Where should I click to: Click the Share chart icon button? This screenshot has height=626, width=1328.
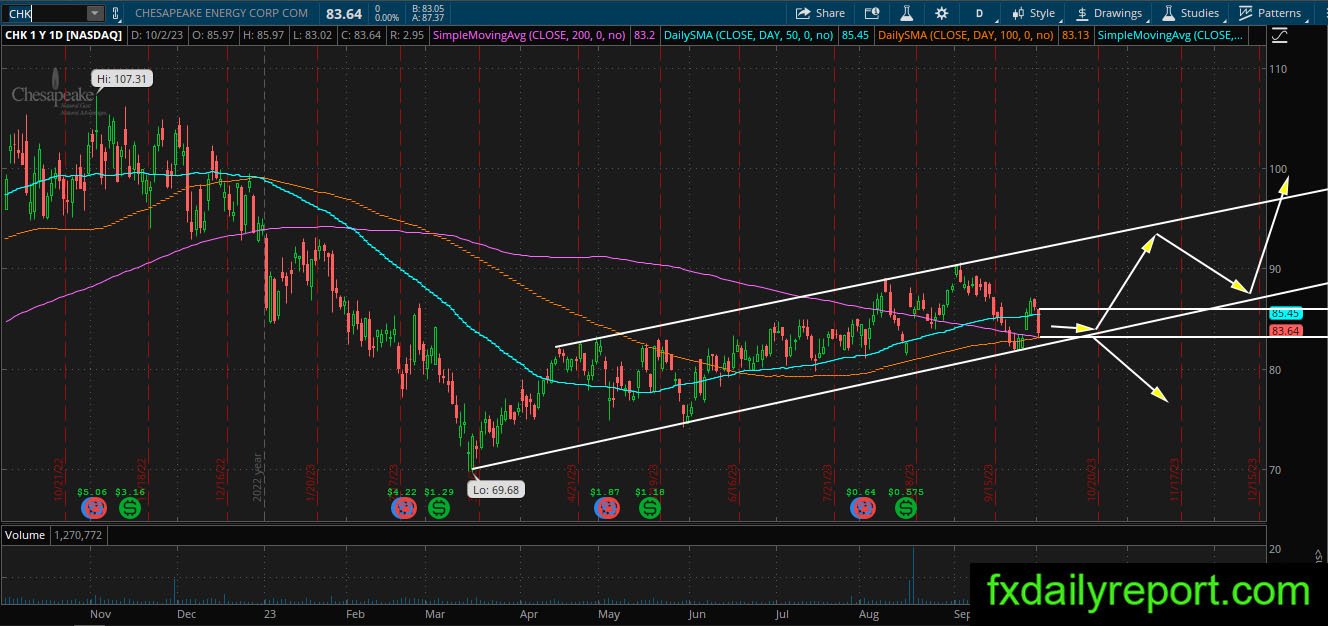tap(820, 13)
